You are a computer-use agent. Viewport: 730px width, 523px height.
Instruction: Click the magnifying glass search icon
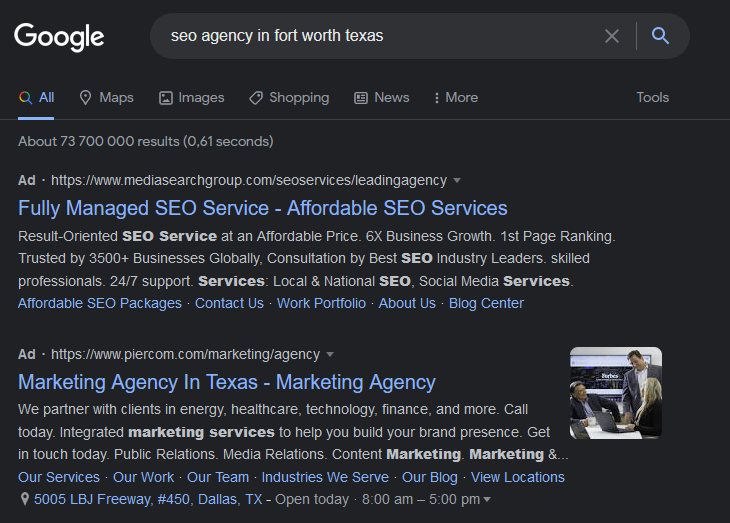[660, 36]
